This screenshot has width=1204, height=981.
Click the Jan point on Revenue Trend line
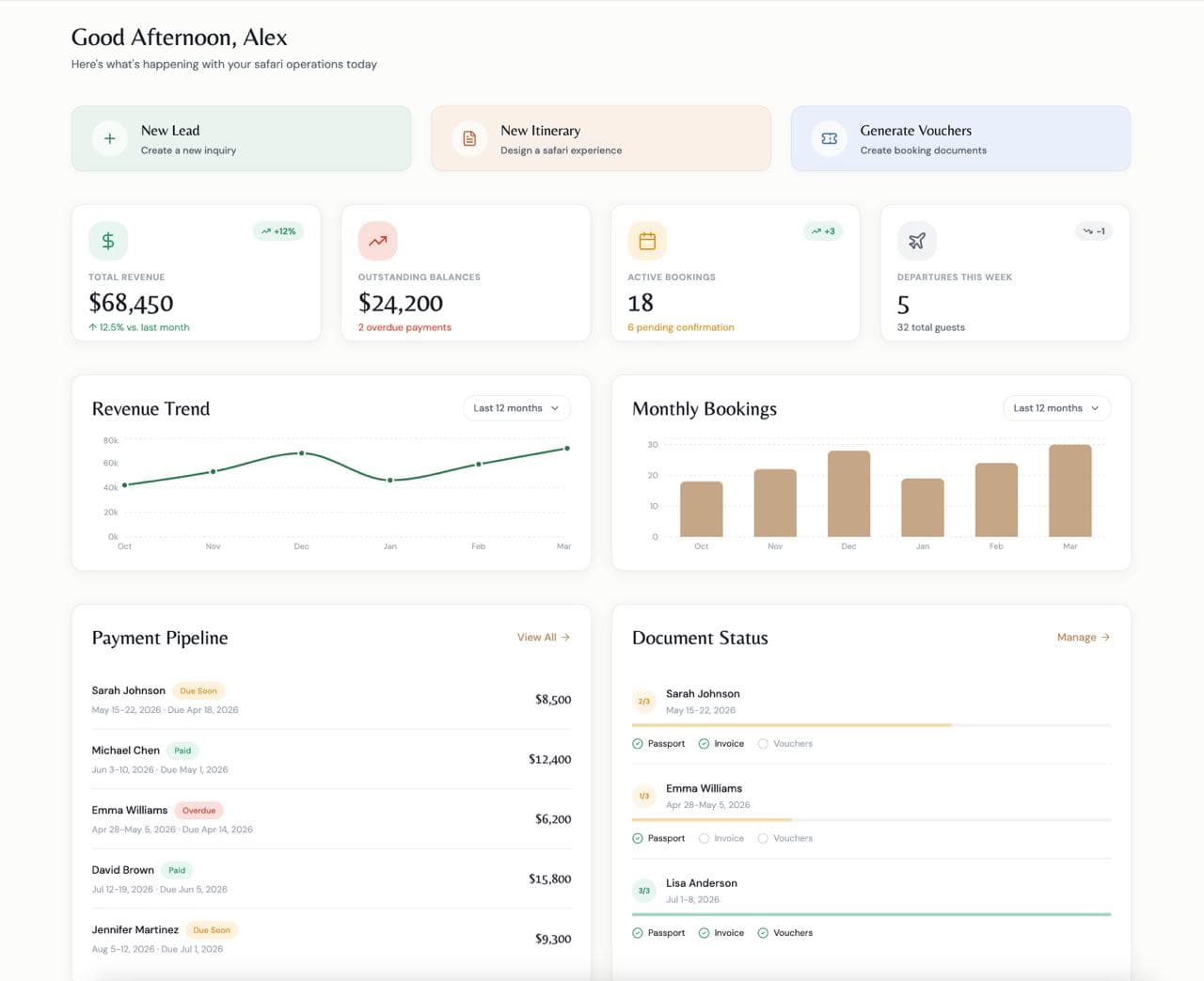pos(390,480)
